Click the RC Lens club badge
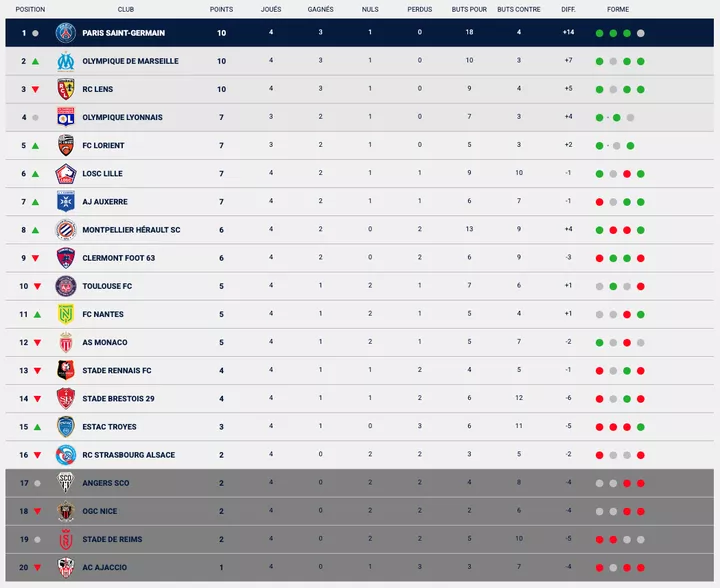Viewport: 720px width, 588px height. click(x=66, y=89)
